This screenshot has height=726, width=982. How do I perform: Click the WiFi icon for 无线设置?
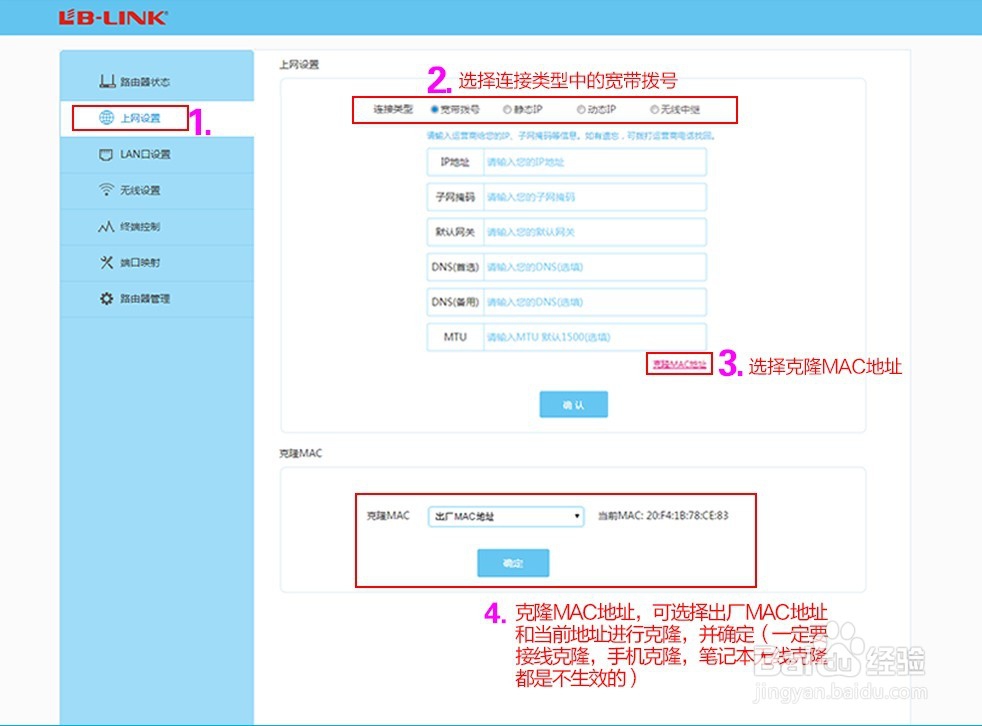pos(104,190)
